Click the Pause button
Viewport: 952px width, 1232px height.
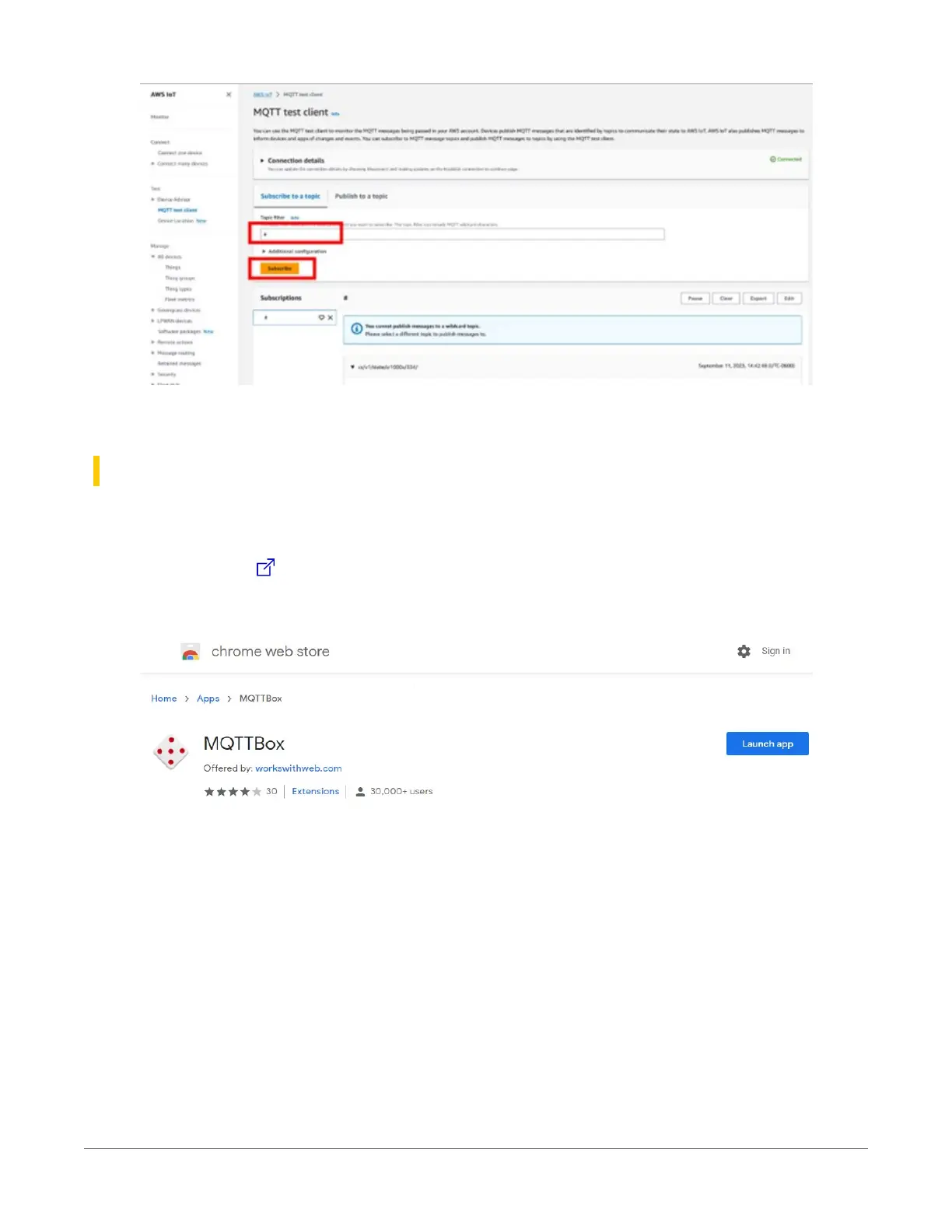tap(695, 298)
